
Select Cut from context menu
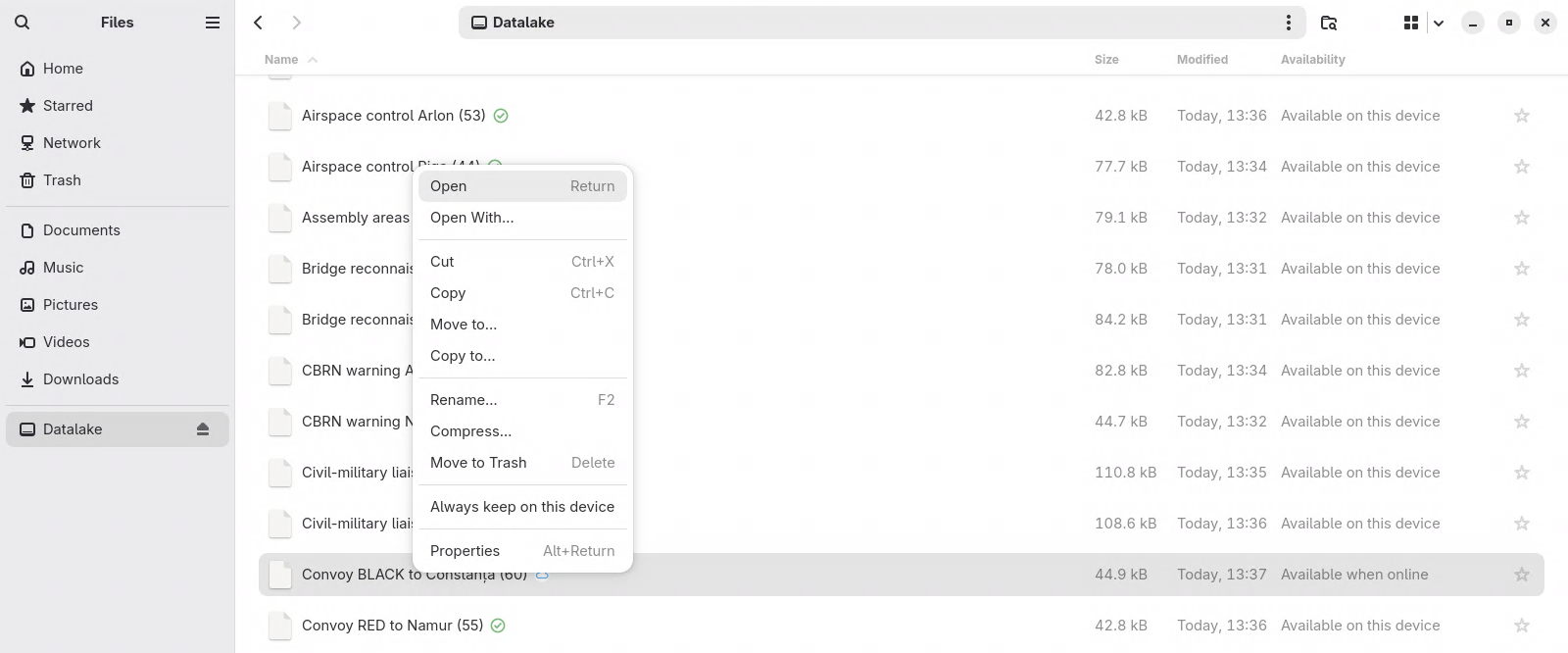(522, 262)
